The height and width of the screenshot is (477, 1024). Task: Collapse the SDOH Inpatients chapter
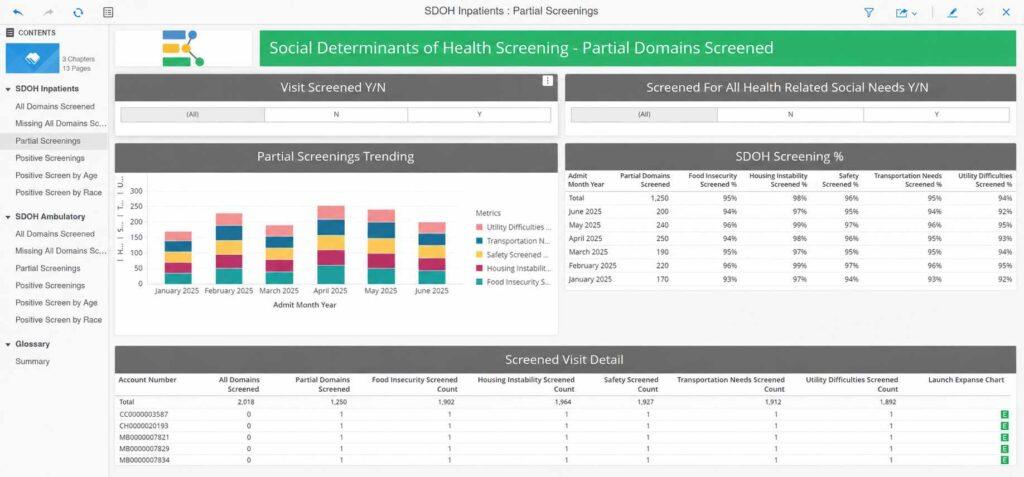coord(8,89)
